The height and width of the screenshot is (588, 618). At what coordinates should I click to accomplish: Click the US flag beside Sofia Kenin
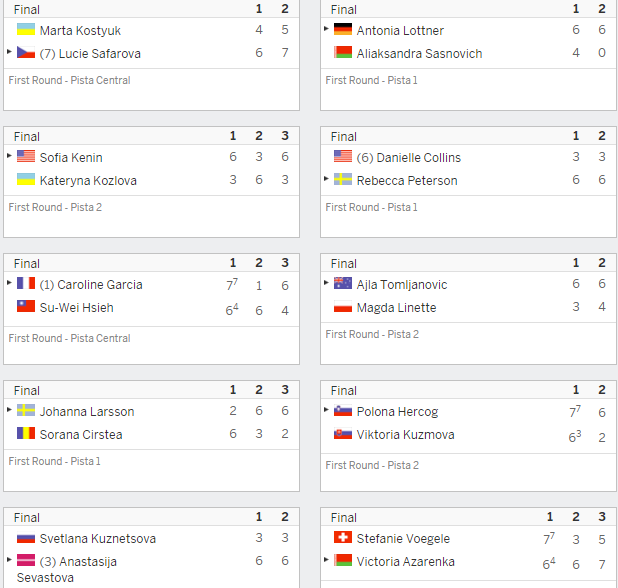point(26,156)
